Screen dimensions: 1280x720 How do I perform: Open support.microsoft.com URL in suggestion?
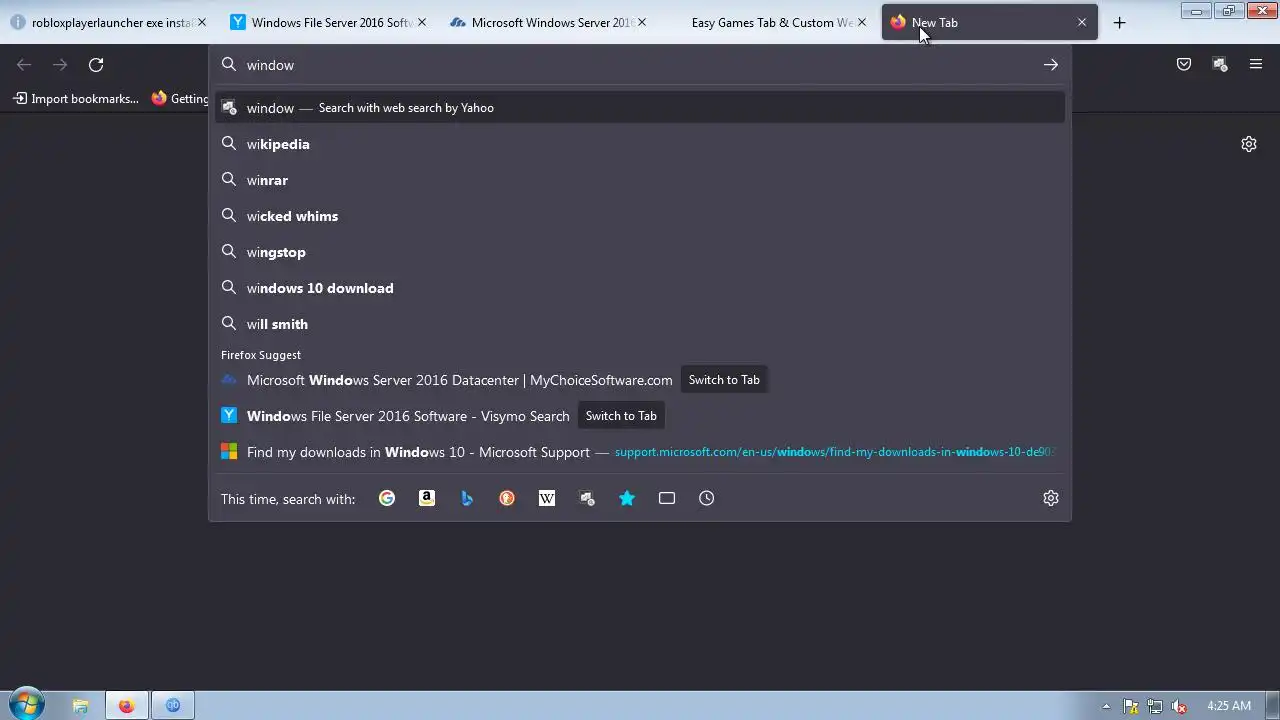[x=835, y=452]
